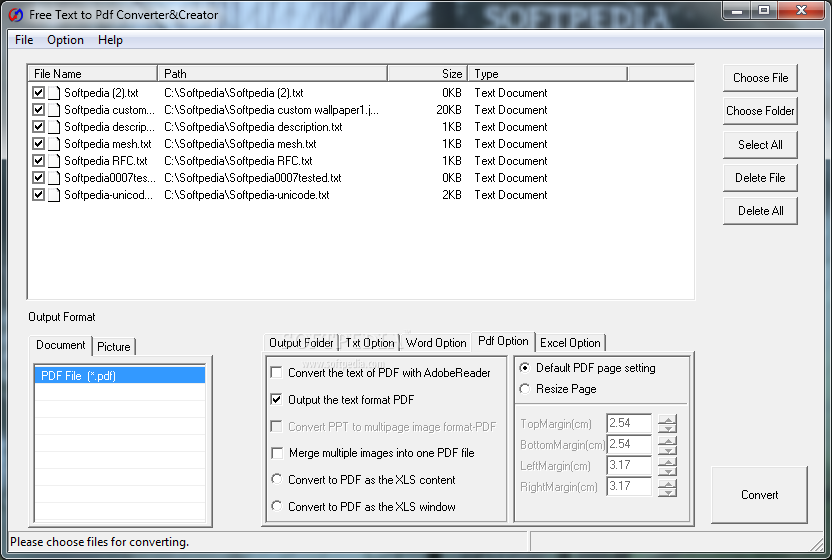Enable Convert the text of PDF with AdobeReader
Image resolution: width=832 pixels, height=560 pixels.
pos(276,373)
